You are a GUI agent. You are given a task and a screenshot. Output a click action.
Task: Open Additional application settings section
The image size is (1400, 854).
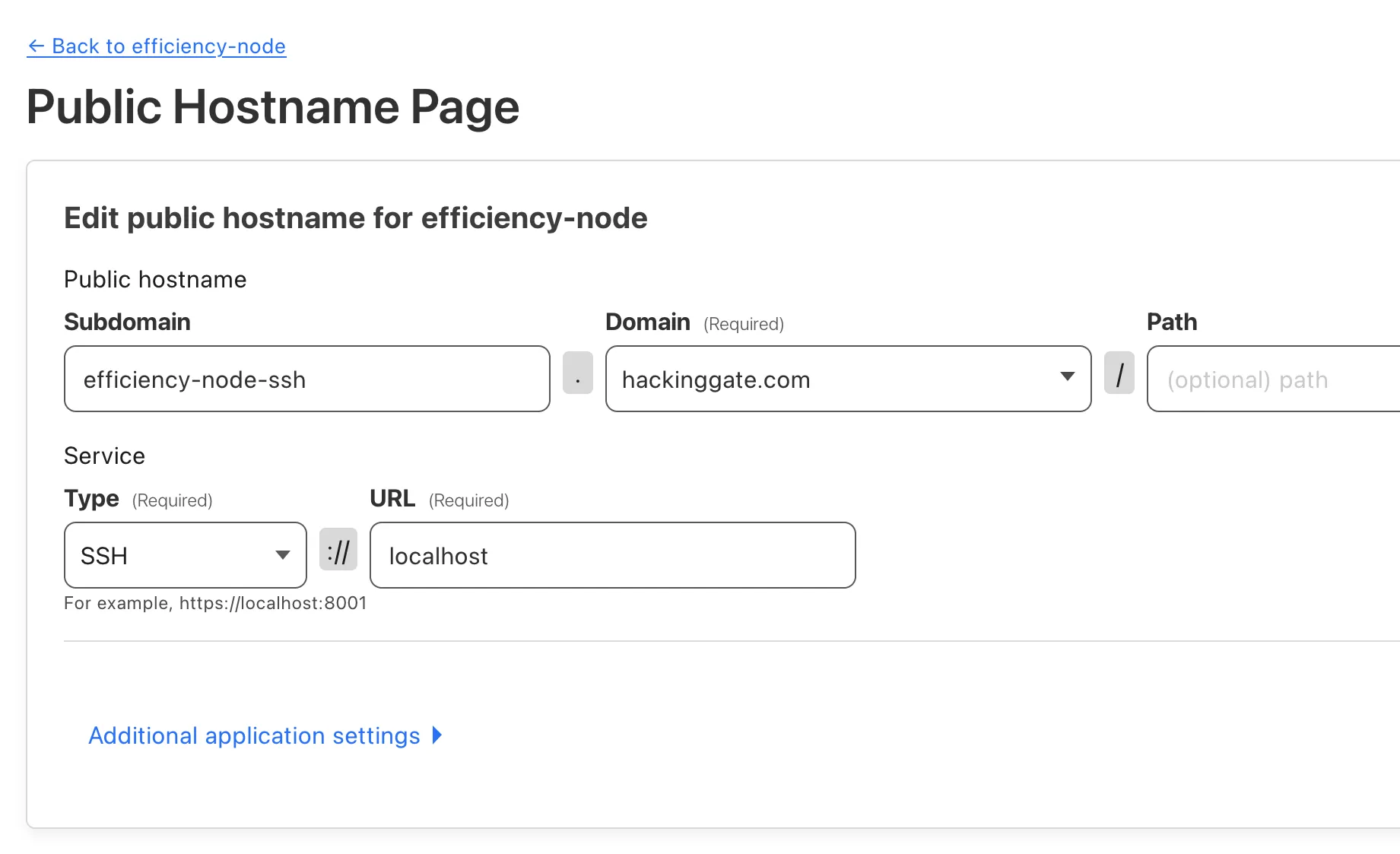[253, 735]
